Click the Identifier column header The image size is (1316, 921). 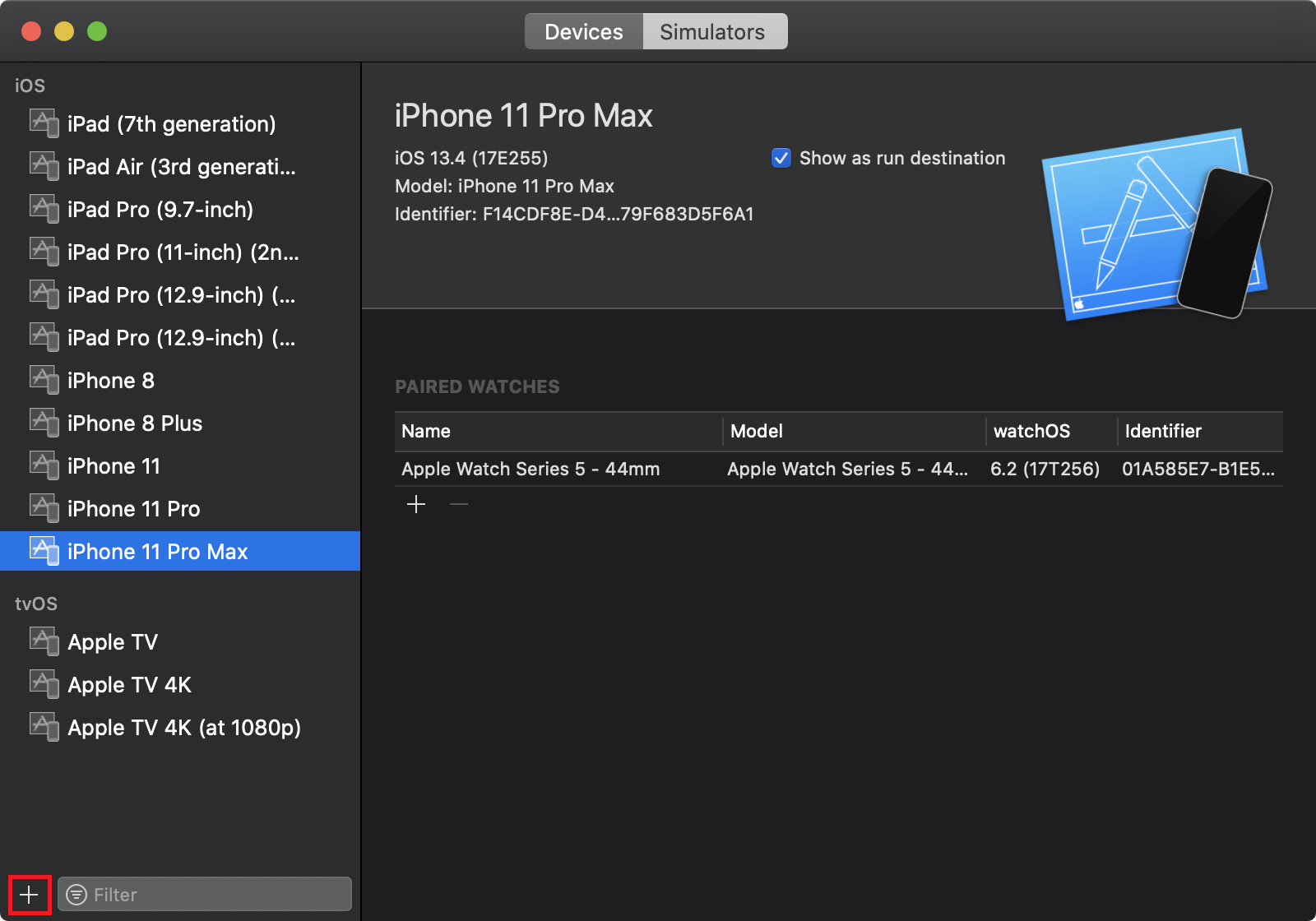1201,431
